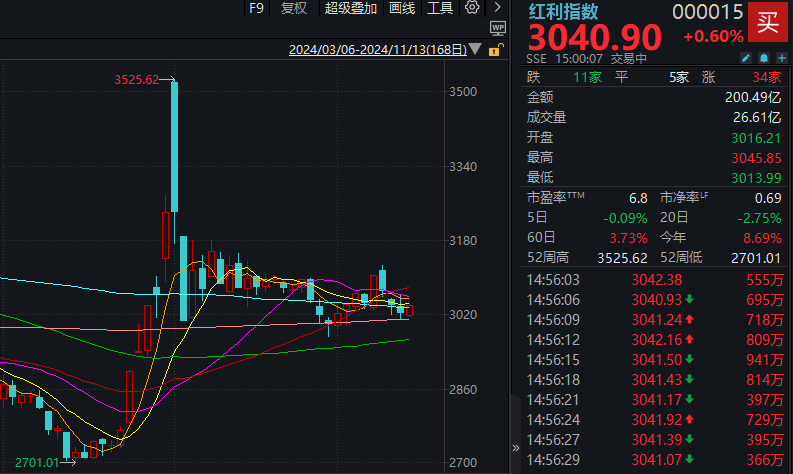Open 工具 tools menu

(x=439, y=8)
